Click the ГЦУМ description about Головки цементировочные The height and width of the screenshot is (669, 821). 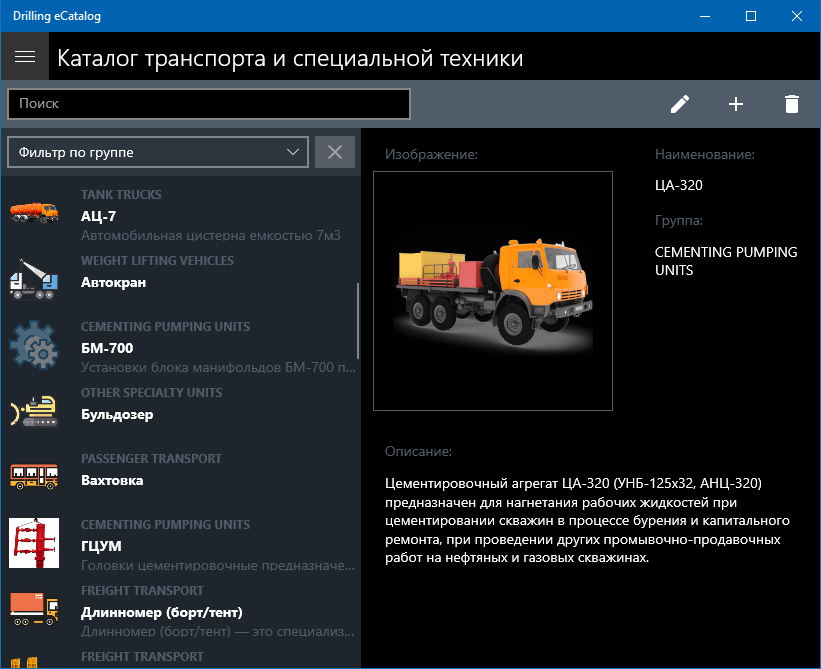tap(218, 565)
